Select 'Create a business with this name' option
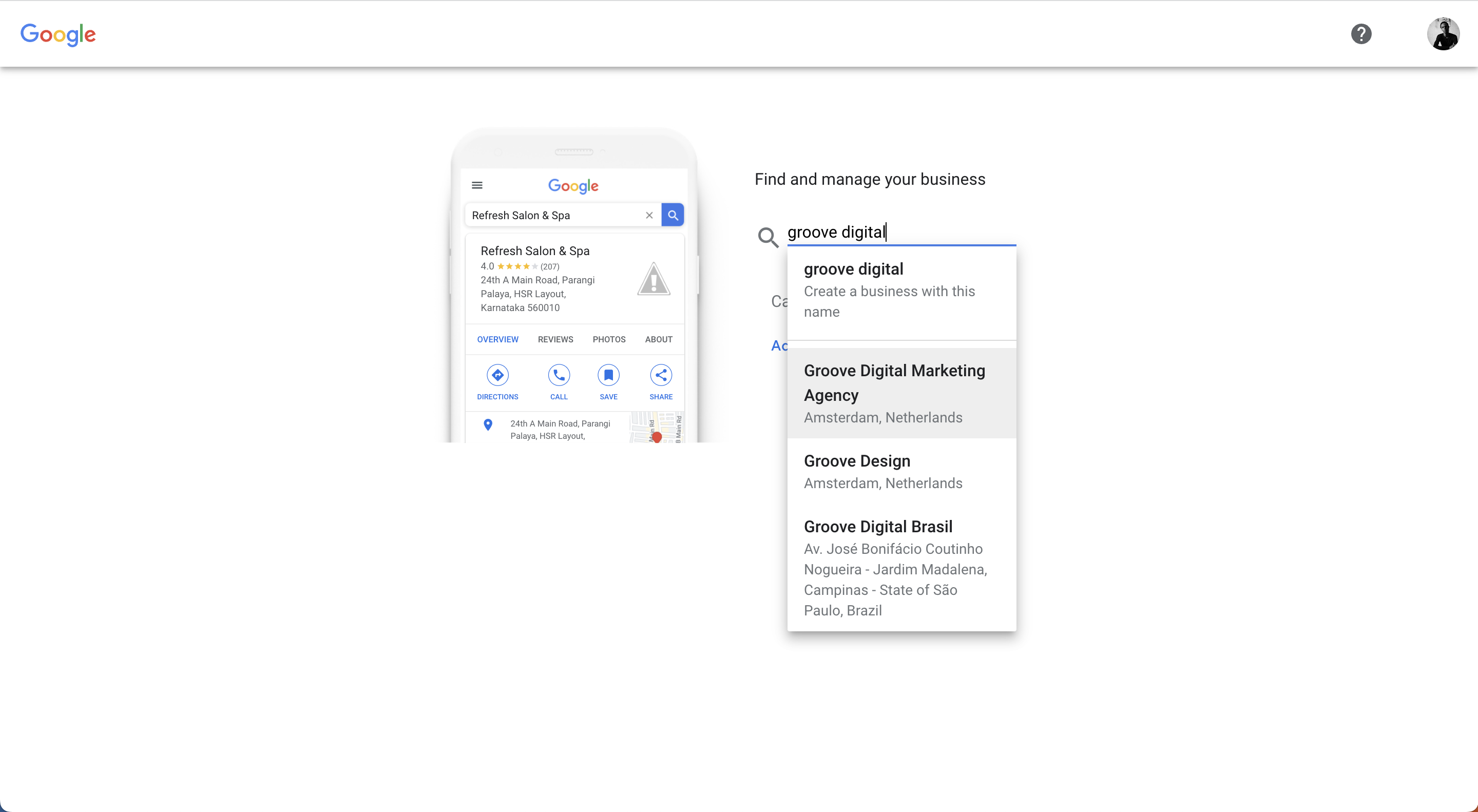Image resolution: width=1478 pixels, height=812 pixels. [x=901, y=291]
